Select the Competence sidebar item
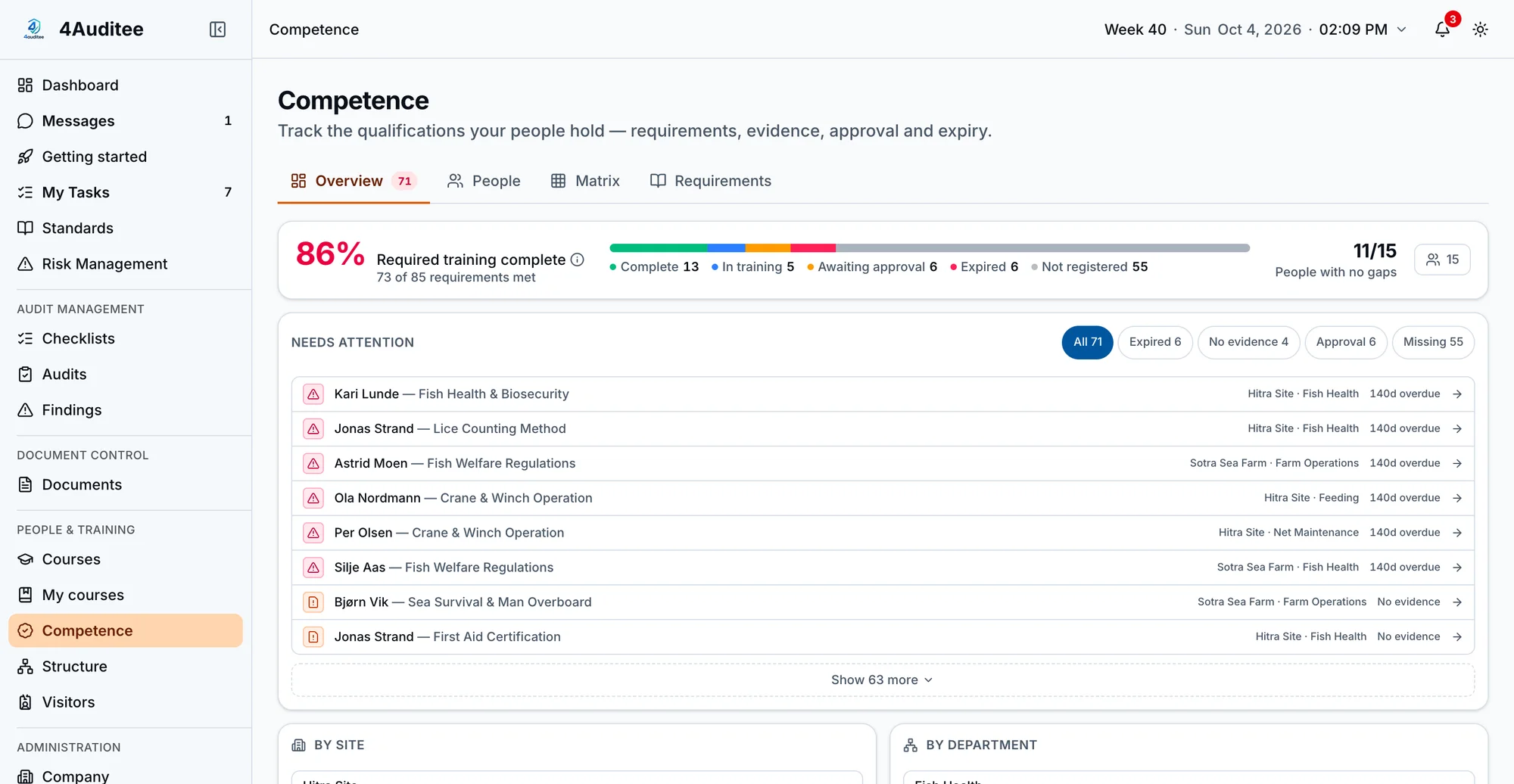This screenshot has height=784, width=1514. click(126, 630)
